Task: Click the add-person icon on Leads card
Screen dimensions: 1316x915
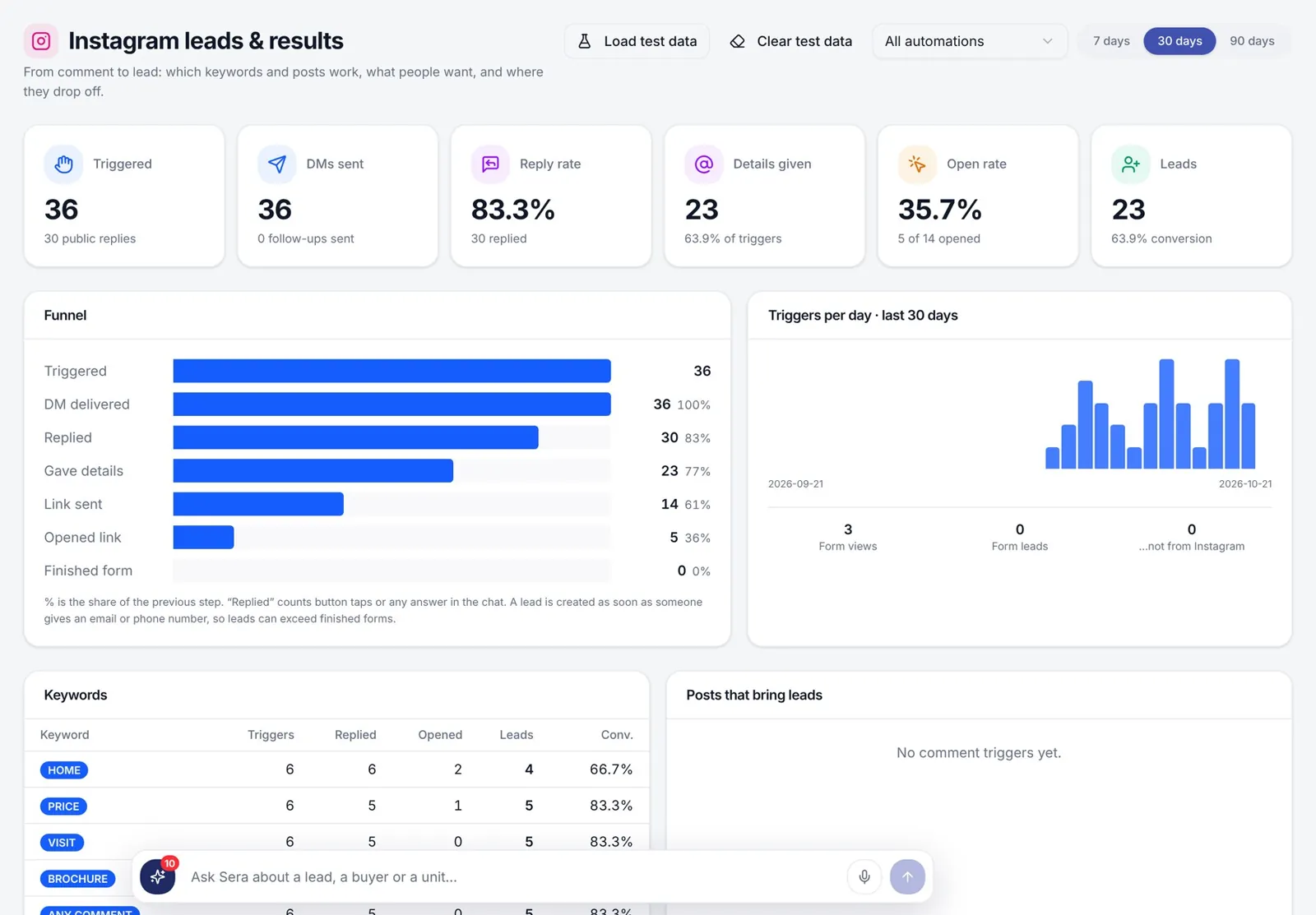Action: coord(1131,164)
